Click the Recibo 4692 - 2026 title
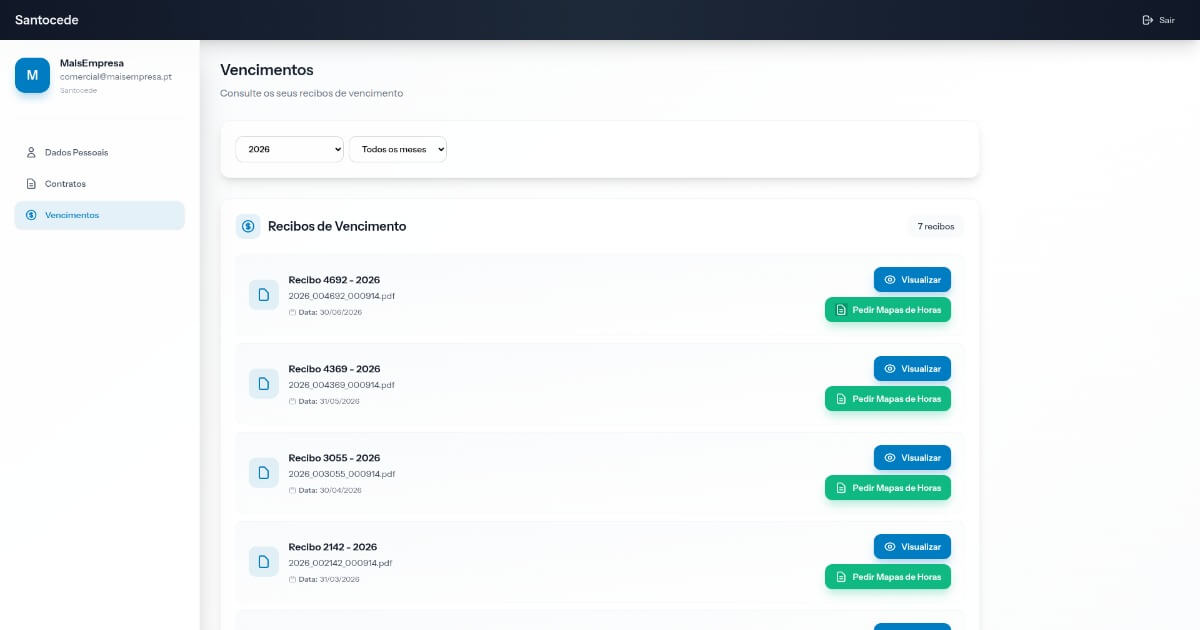 (x=334, y=280)
